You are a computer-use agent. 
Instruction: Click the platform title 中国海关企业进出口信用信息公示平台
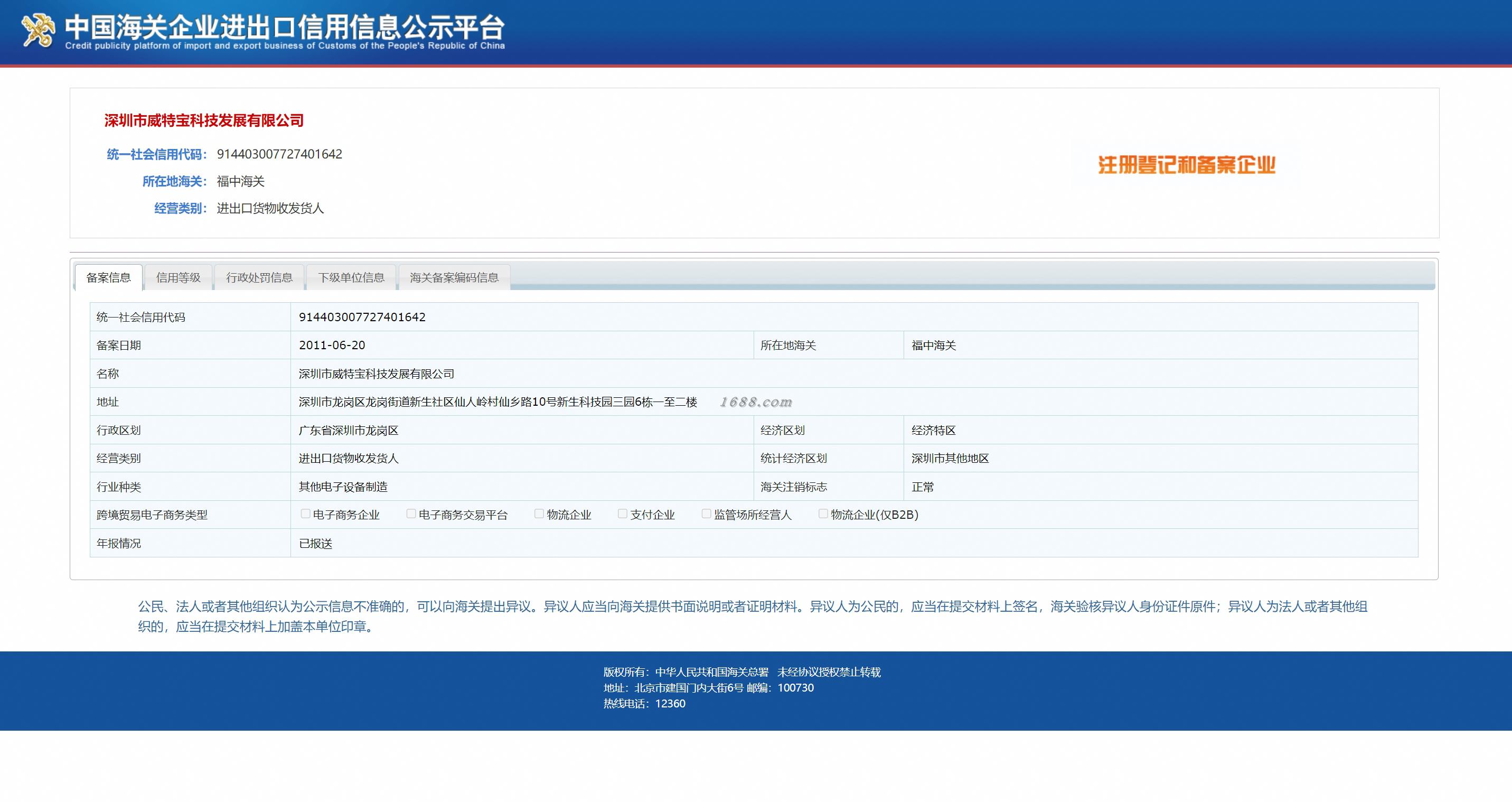[x=285, y=26]
